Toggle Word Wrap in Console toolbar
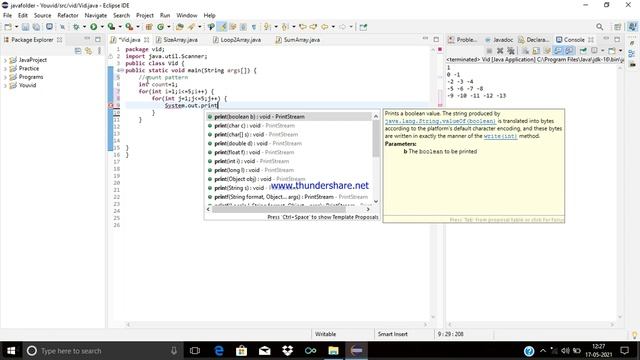 547,51
